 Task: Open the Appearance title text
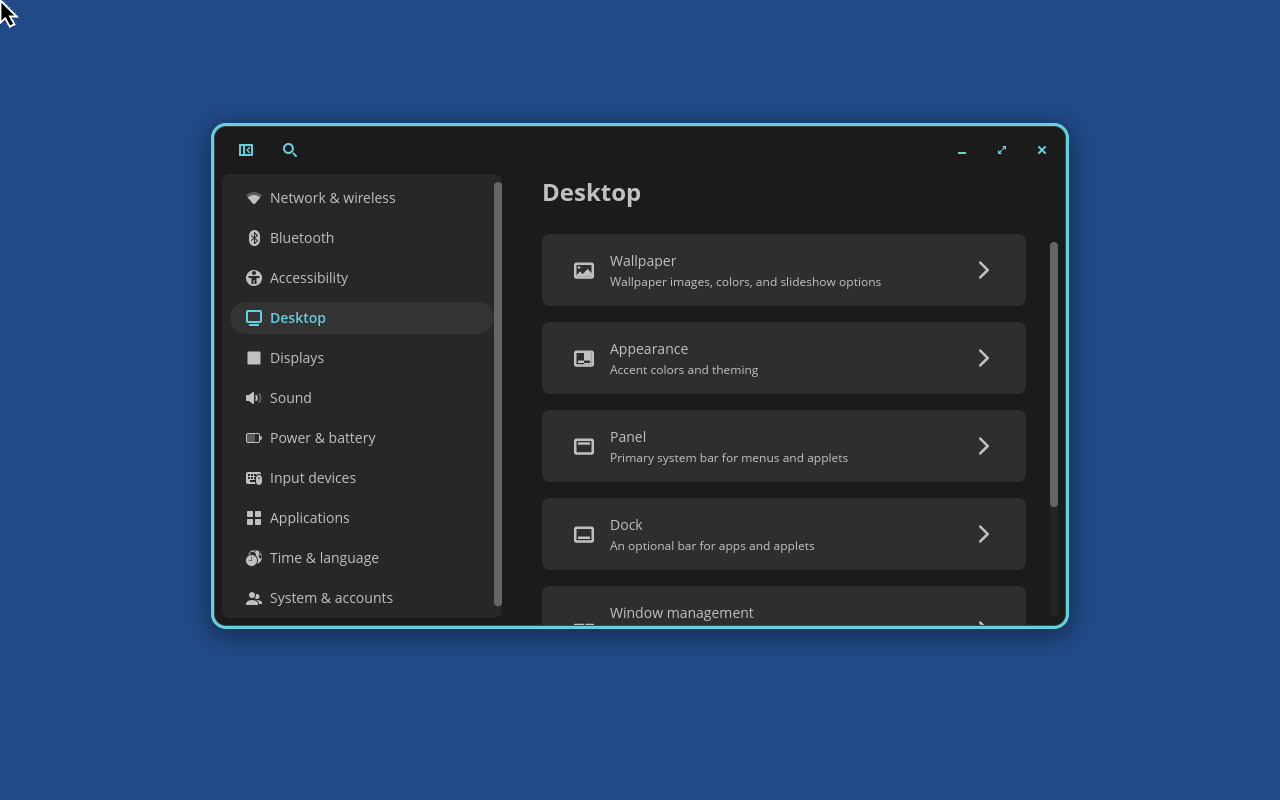(x=649, y=349)
